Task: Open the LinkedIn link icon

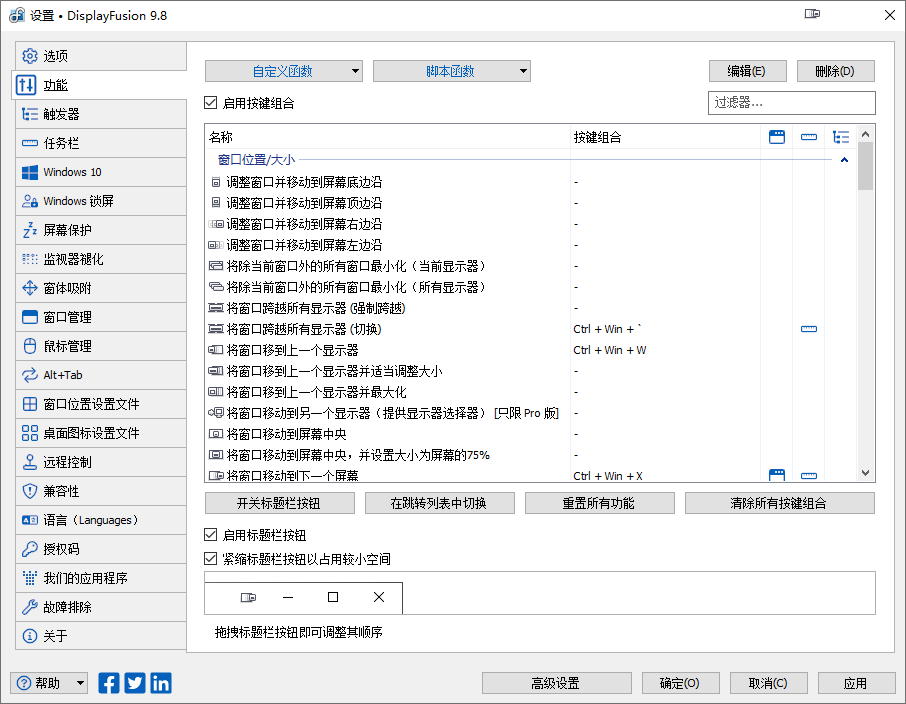Action: [x=161, y=683]
